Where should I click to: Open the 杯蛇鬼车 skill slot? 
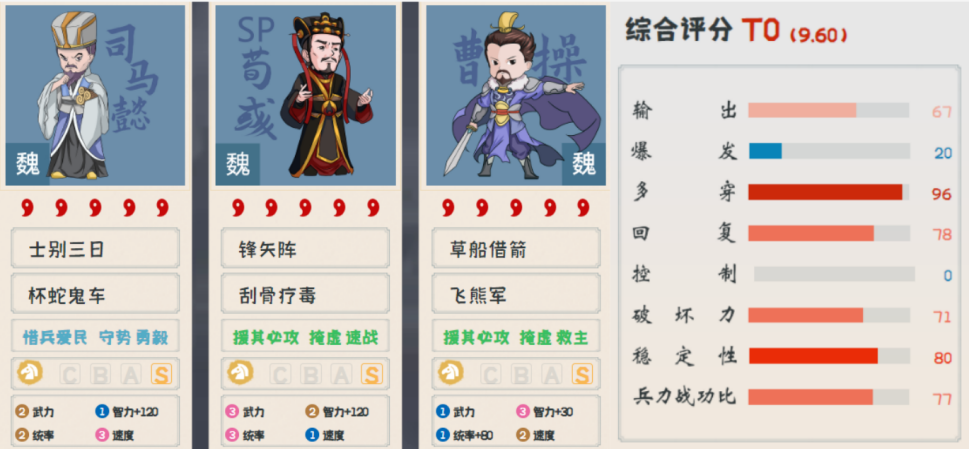point(95,294)
